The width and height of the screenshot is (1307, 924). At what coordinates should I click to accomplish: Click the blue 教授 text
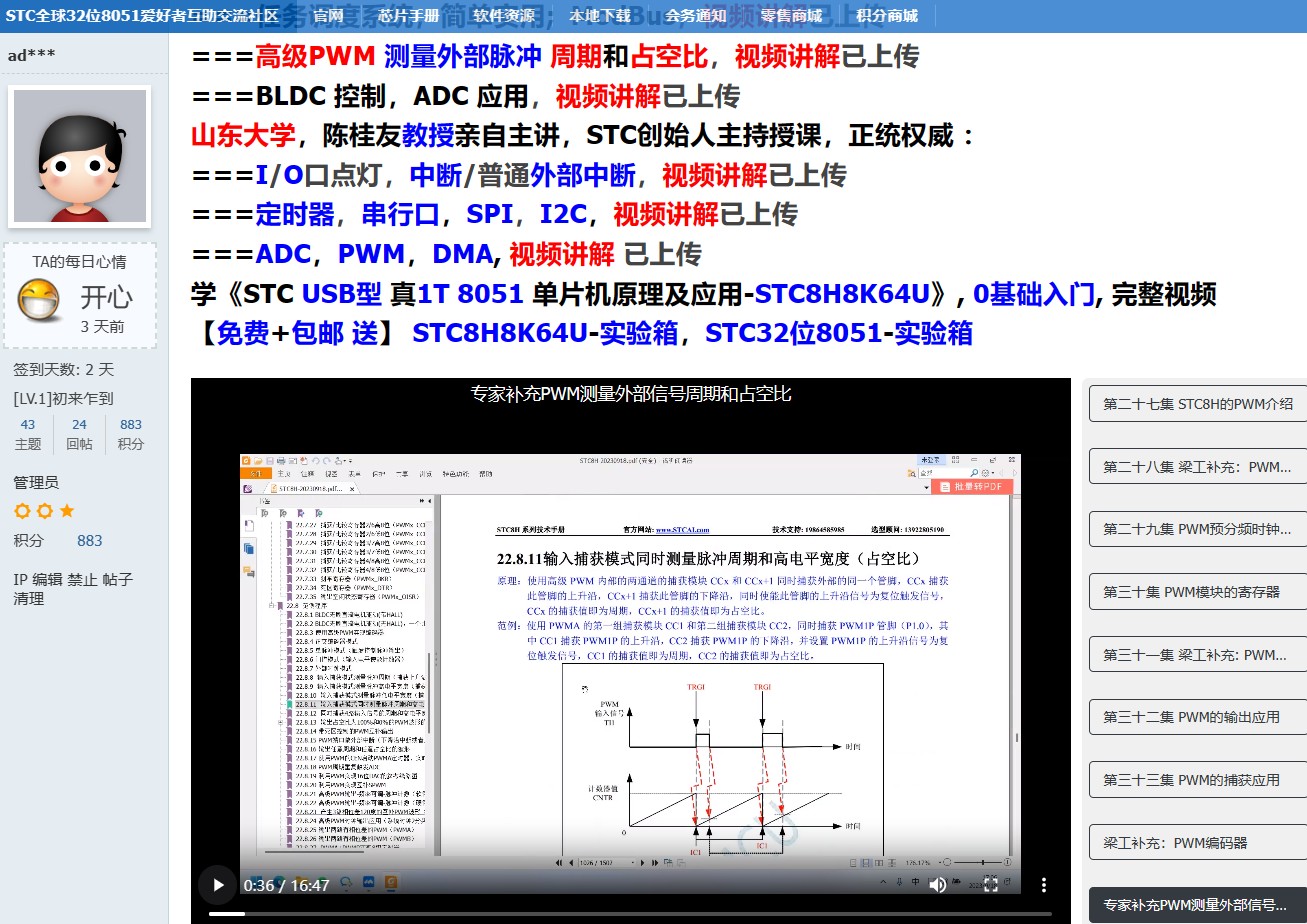click(x=429, y=136)
